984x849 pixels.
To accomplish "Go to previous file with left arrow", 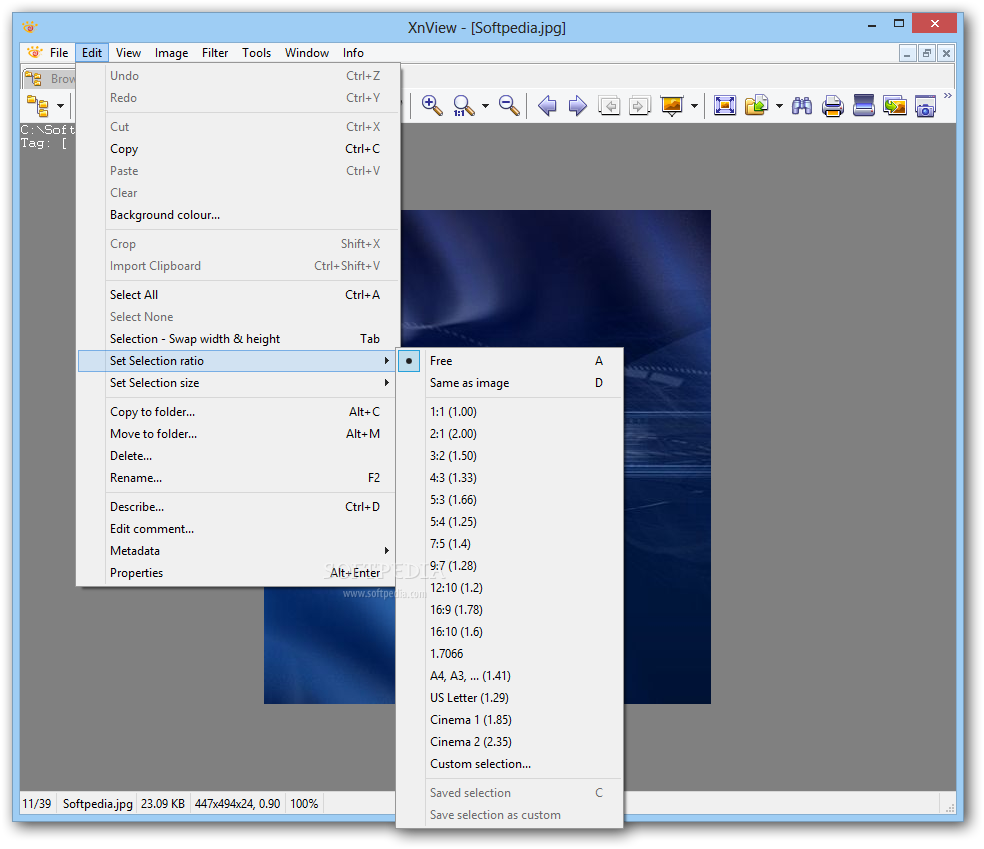I will pyautogui.click(x=547, y=105).
